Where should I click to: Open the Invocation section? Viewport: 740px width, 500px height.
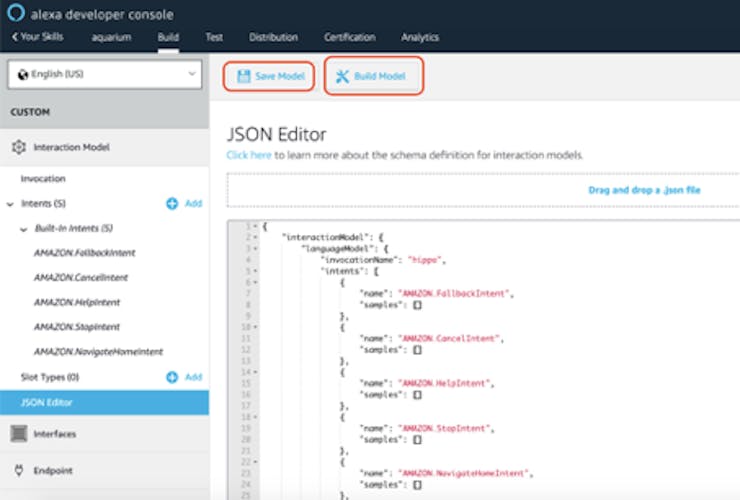coord(43,179)
